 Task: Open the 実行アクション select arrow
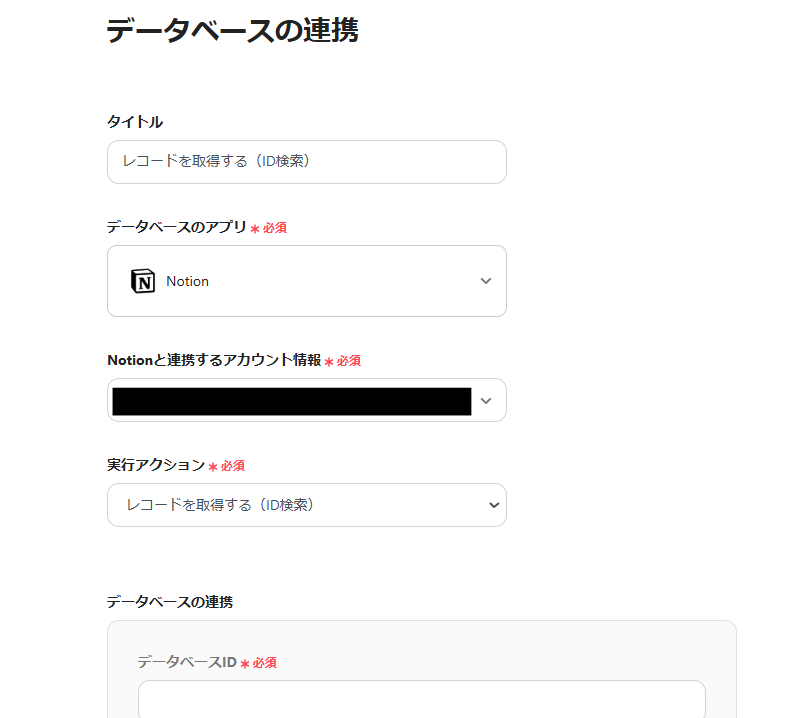pyautogui.click(x=493, y=505)
